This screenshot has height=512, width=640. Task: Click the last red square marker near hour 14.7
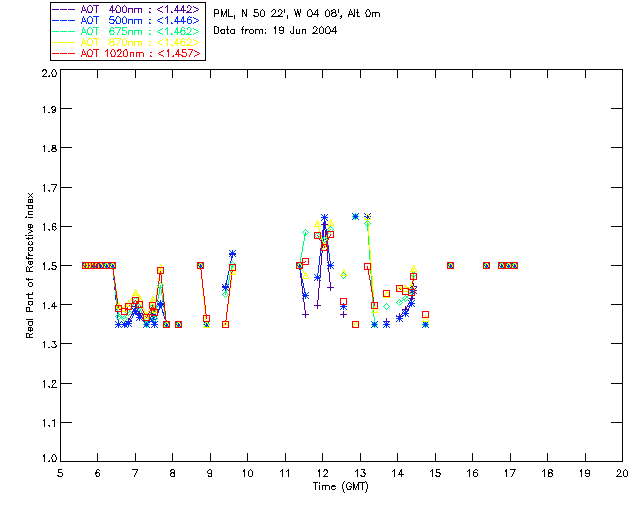click(425, 314)
